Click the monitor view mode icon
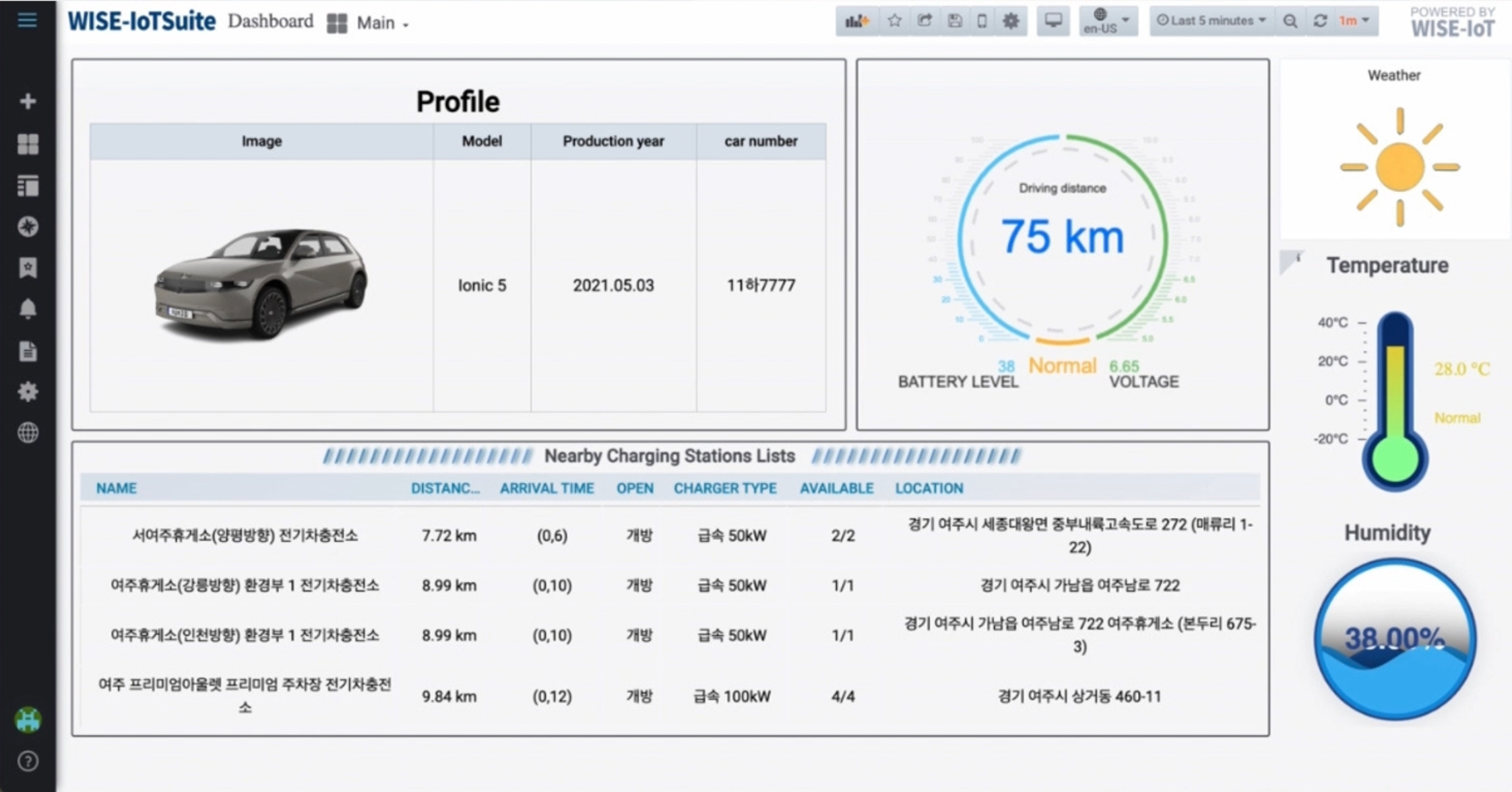This screenshot has height=792, width=1512. pos(1053,21)
